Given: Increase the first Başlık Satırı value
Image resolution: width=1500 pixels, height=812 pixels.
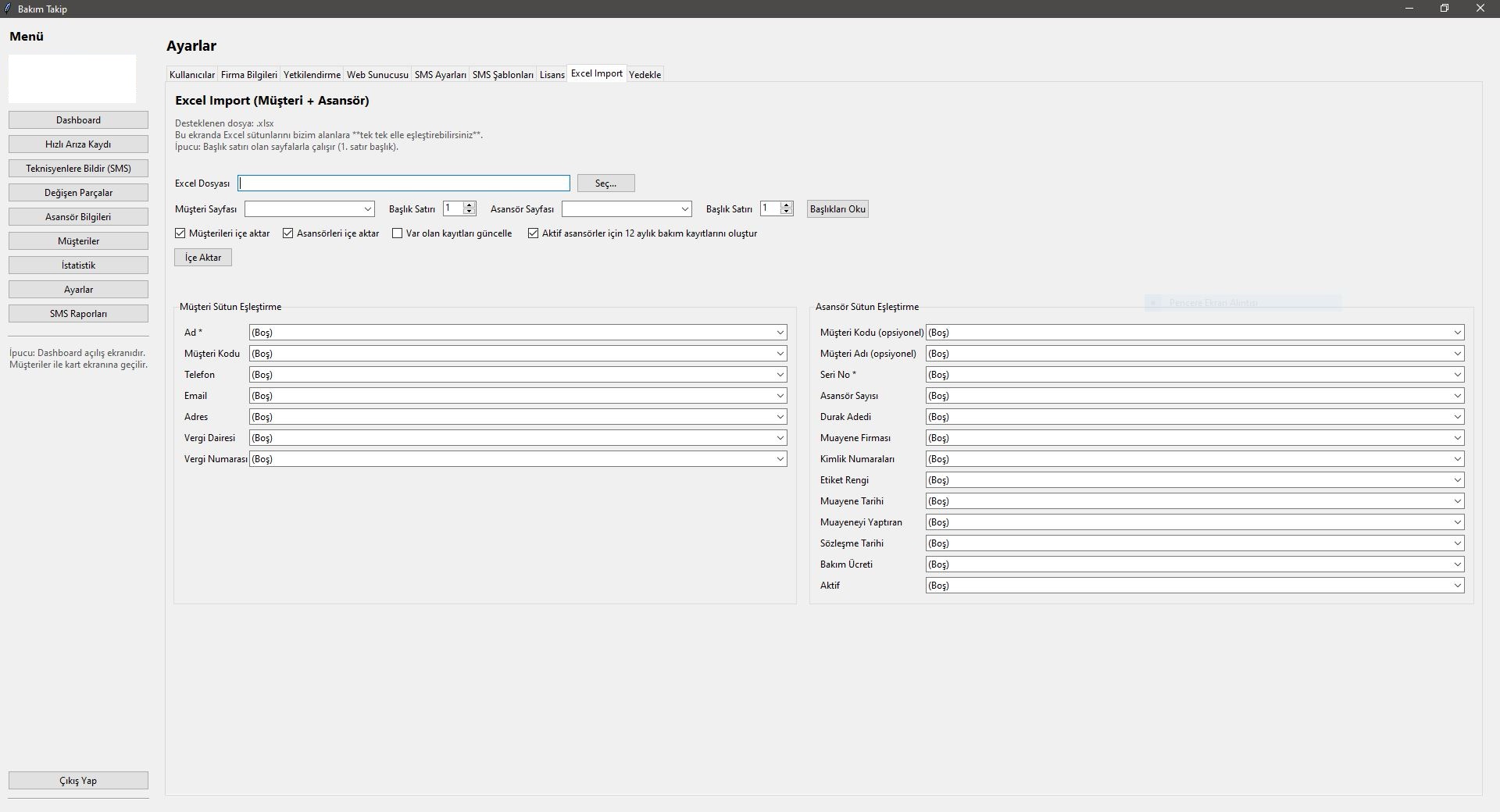Looking at the screenshot, I should (x=470, y=205).
